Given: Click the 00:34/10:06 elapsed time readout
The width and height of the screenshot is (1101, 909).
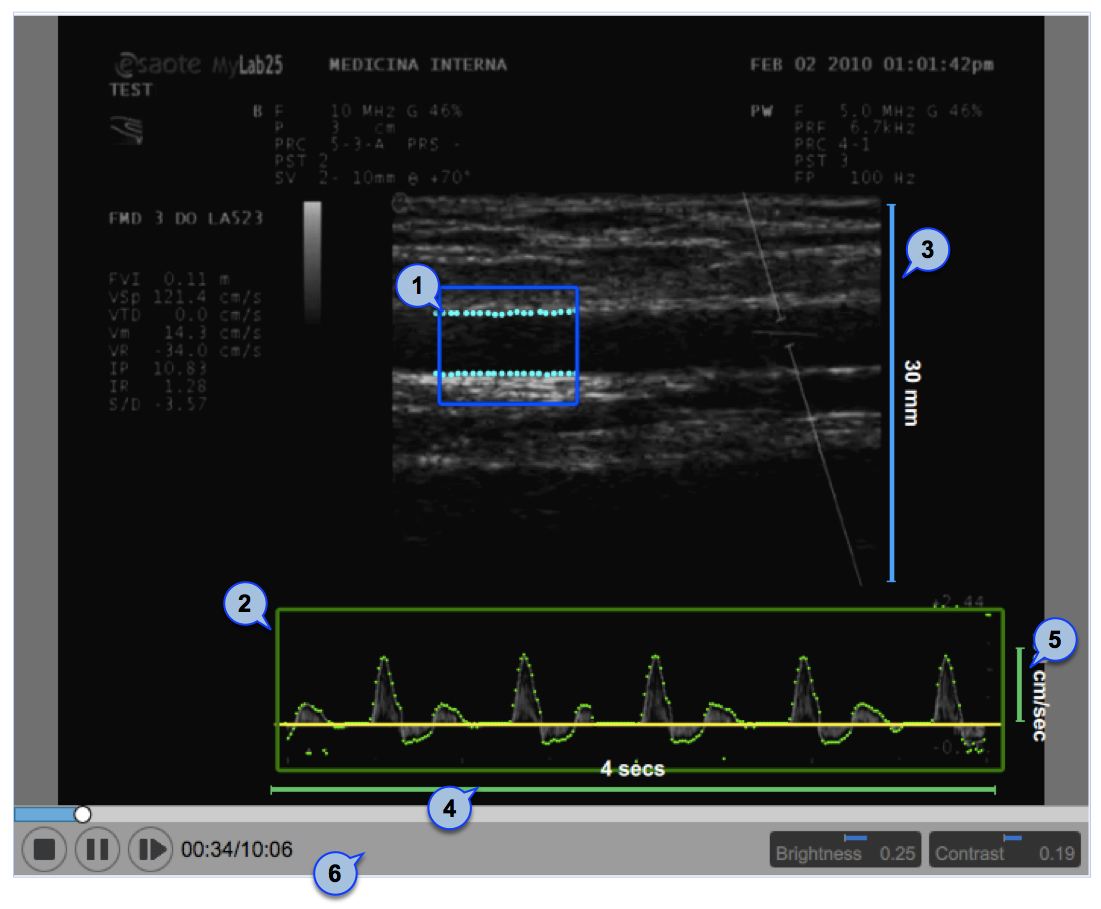Looking at the screenshot, I should tap(237, 850).
